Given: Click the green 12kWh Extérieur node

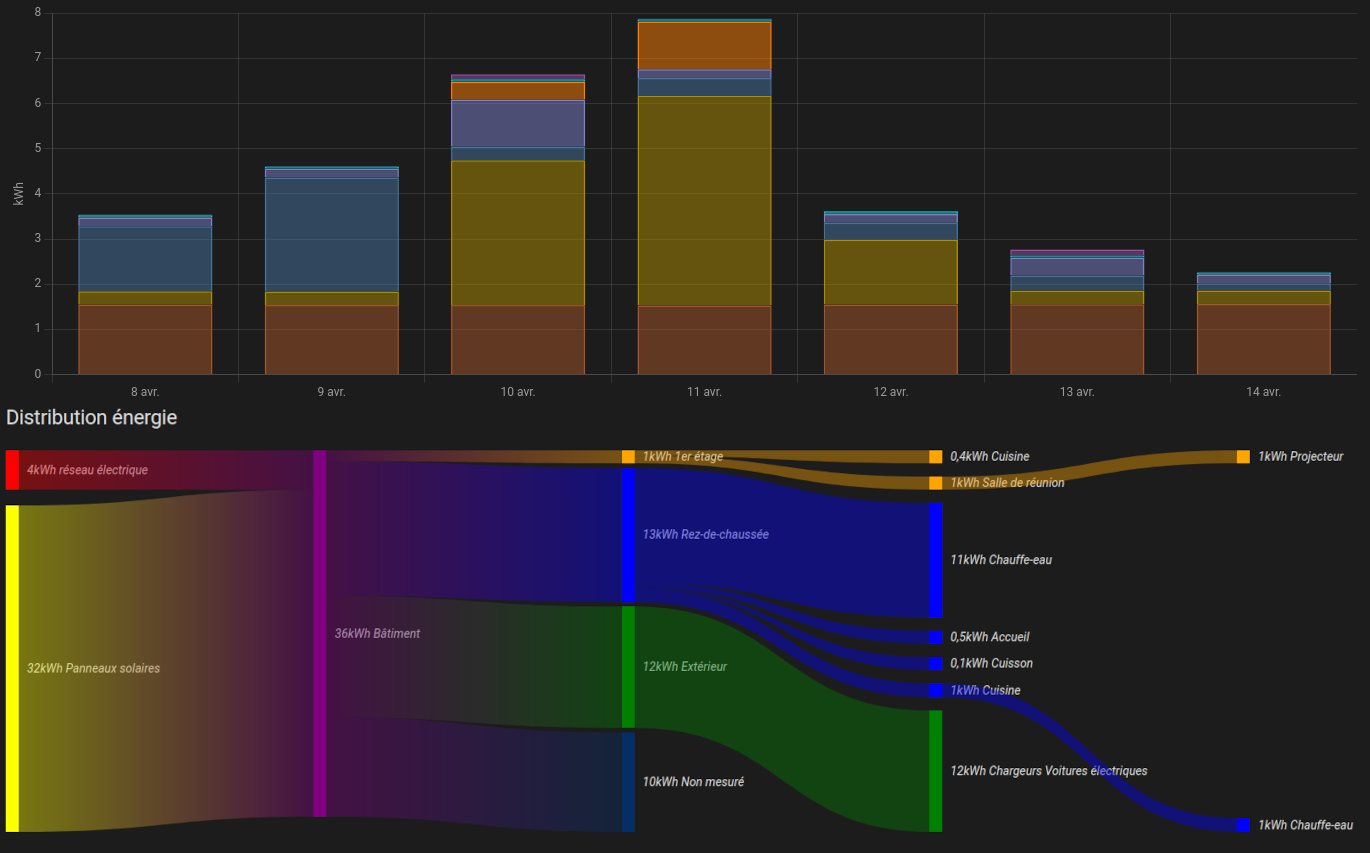Looking at the screenshot, I should [x=628, y=666].
